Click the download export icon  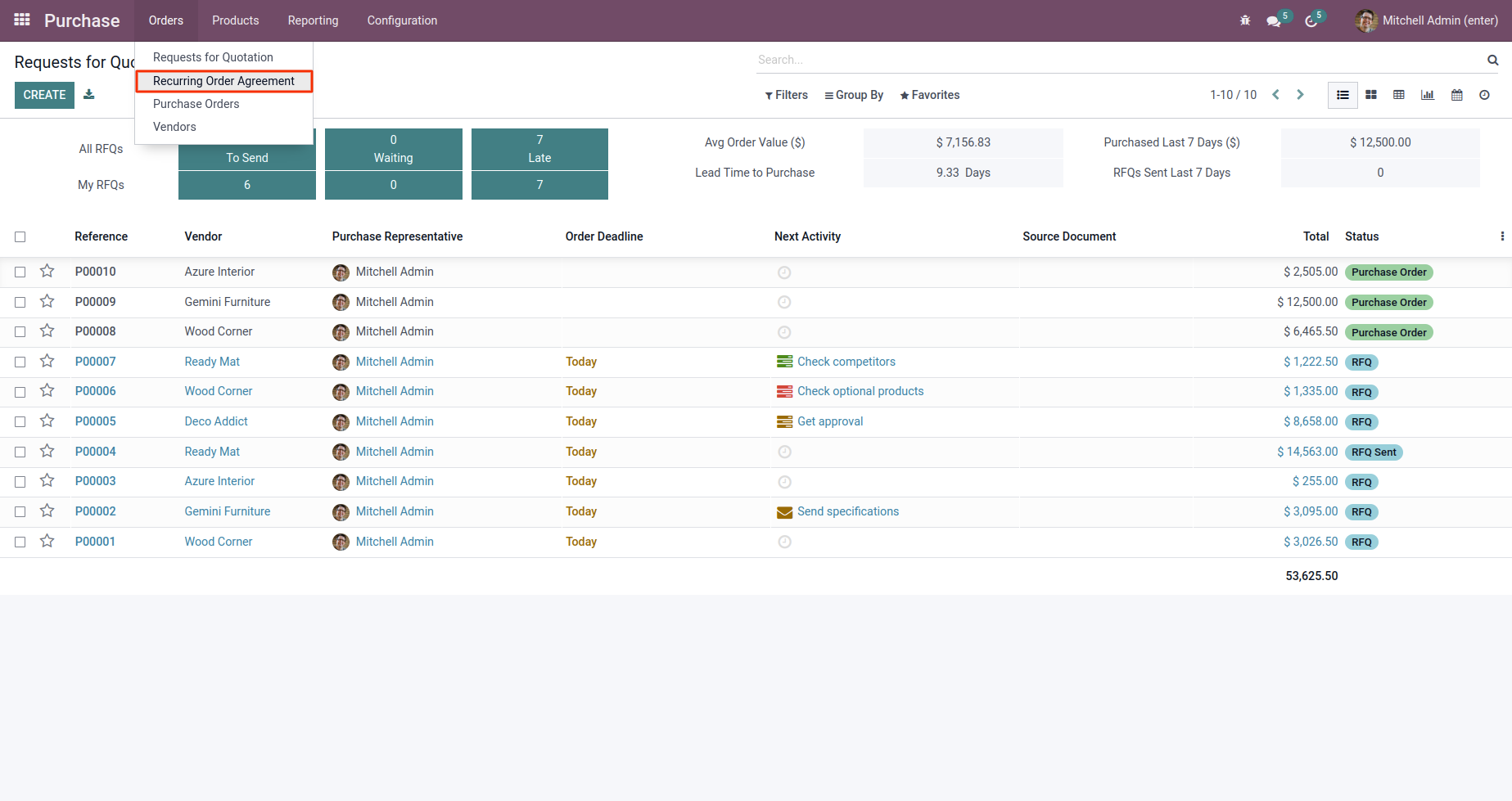(x=89, y=95)
